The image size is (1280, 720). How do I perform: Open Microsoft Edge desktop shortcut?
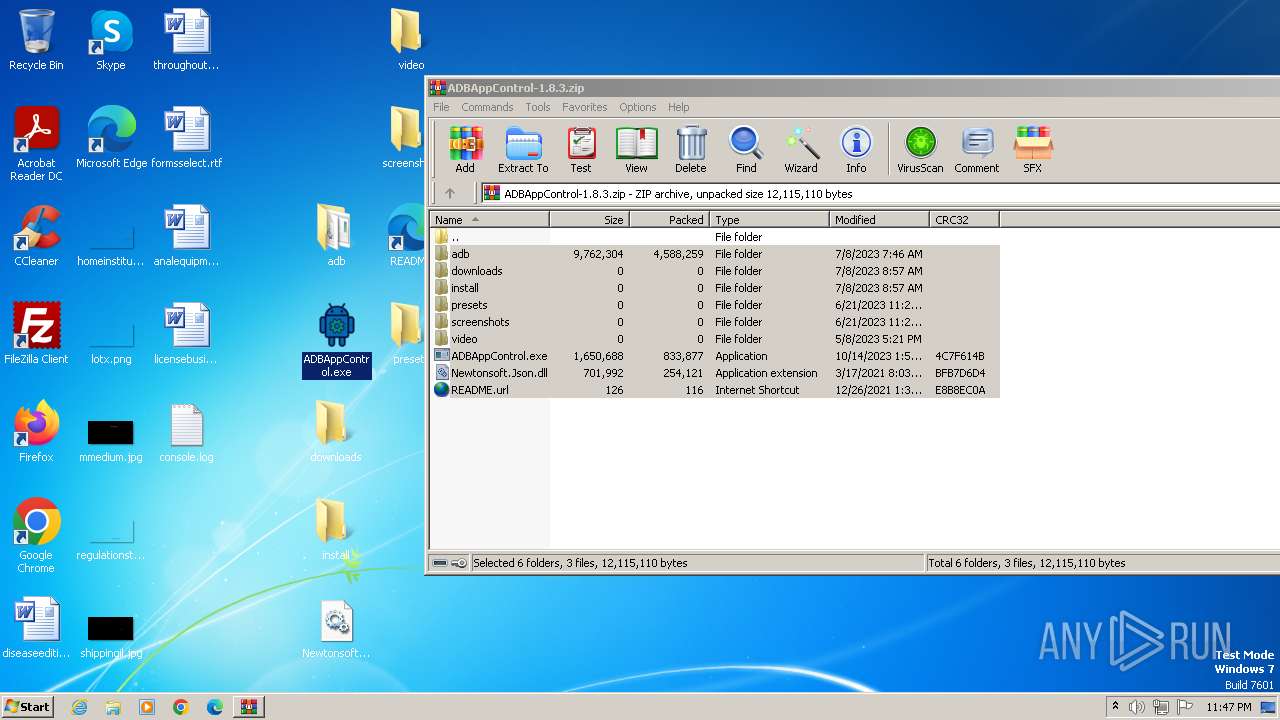click(111, 138)
